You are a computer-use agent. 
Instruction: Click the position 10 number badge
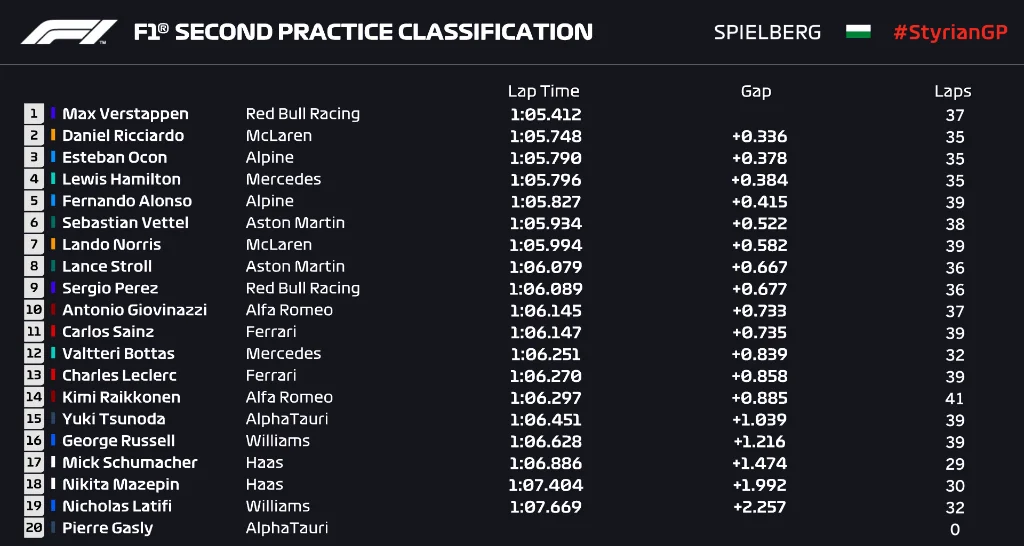pyautogui.click(x=35, y=310)
